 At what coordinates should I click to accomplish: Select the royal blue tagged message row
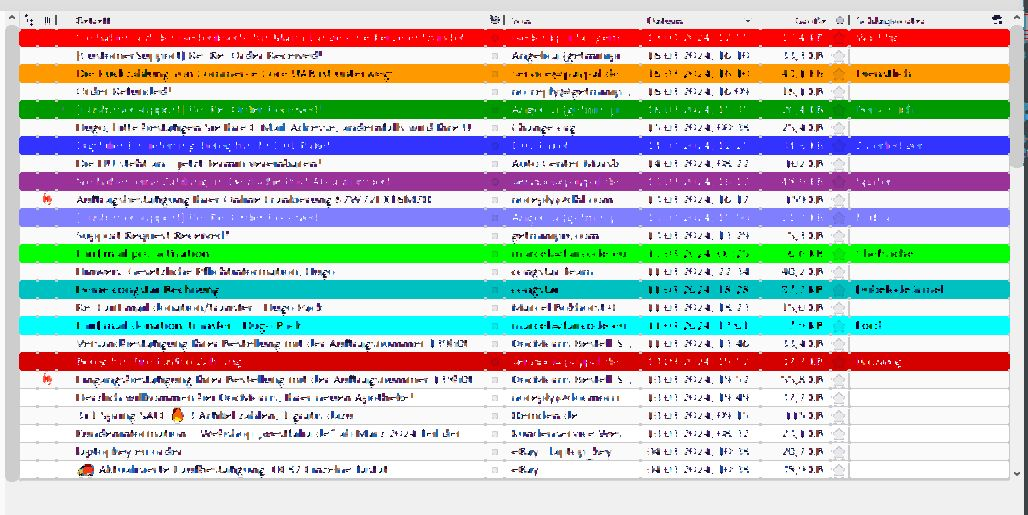point(514,145)
